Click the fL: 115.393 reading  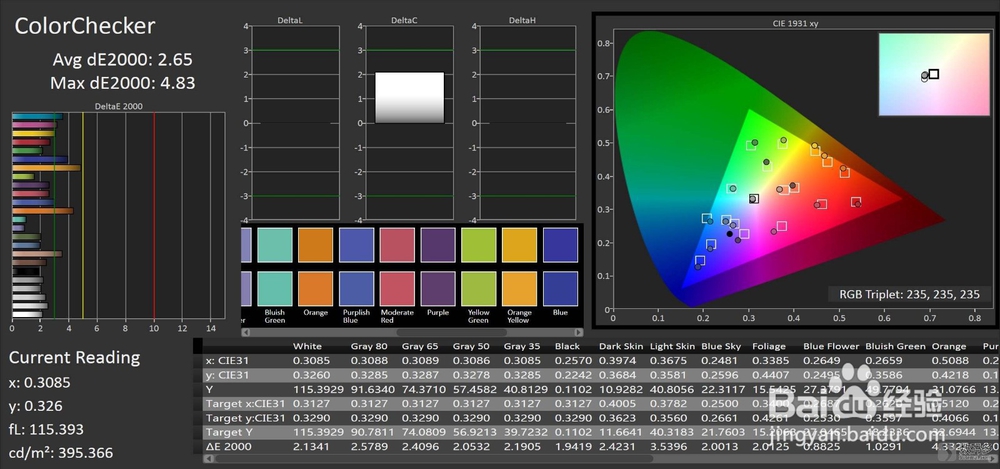tap(46, 429)
